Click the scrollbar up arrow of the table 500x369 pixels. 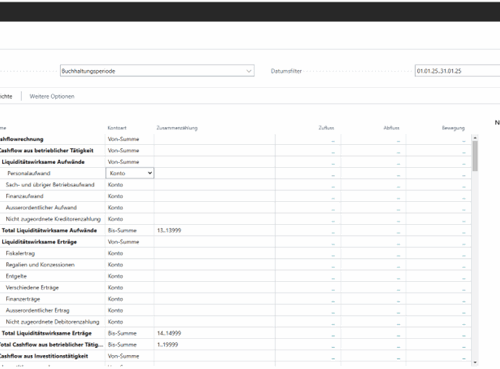475,138
